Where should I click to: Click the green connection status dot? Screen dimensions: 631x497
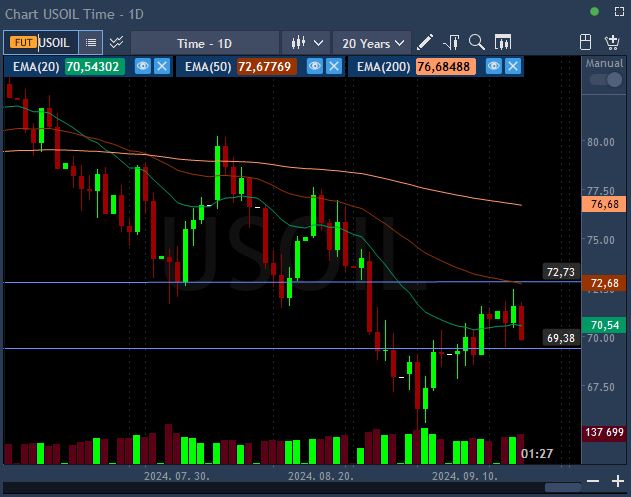click(x=594, y=12)
